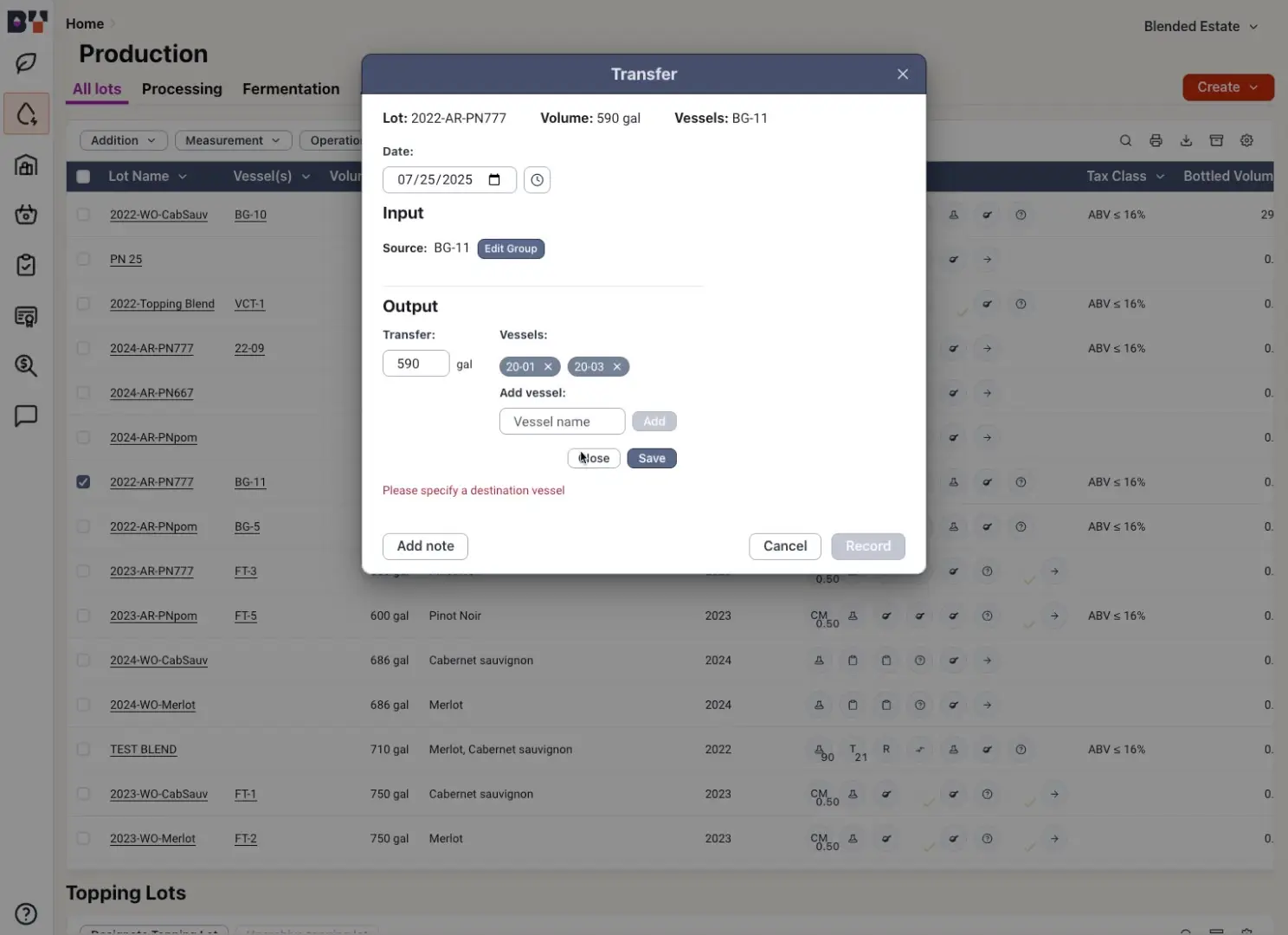The width and height of the screenshot is (1288, 935).
Task: Click the Add note button
Action: (x=425, y=546)
